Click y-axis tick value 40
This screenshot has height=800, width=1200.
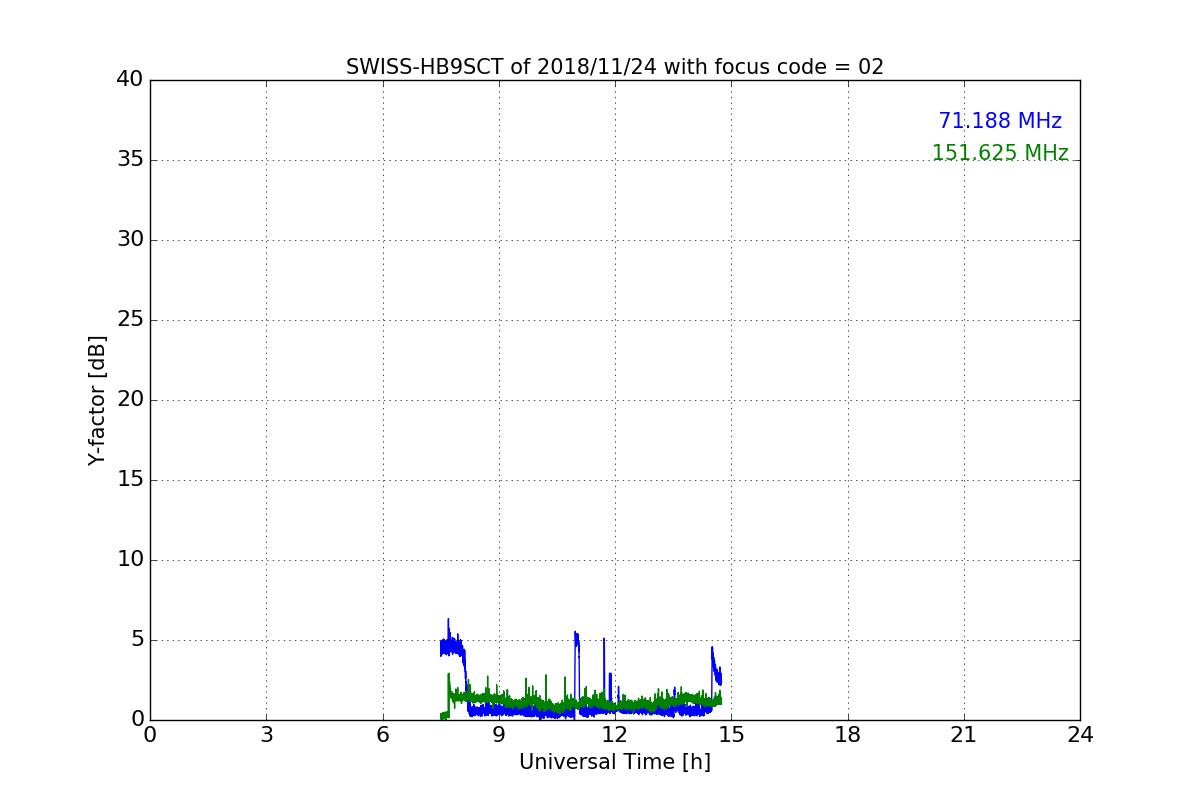130,80
